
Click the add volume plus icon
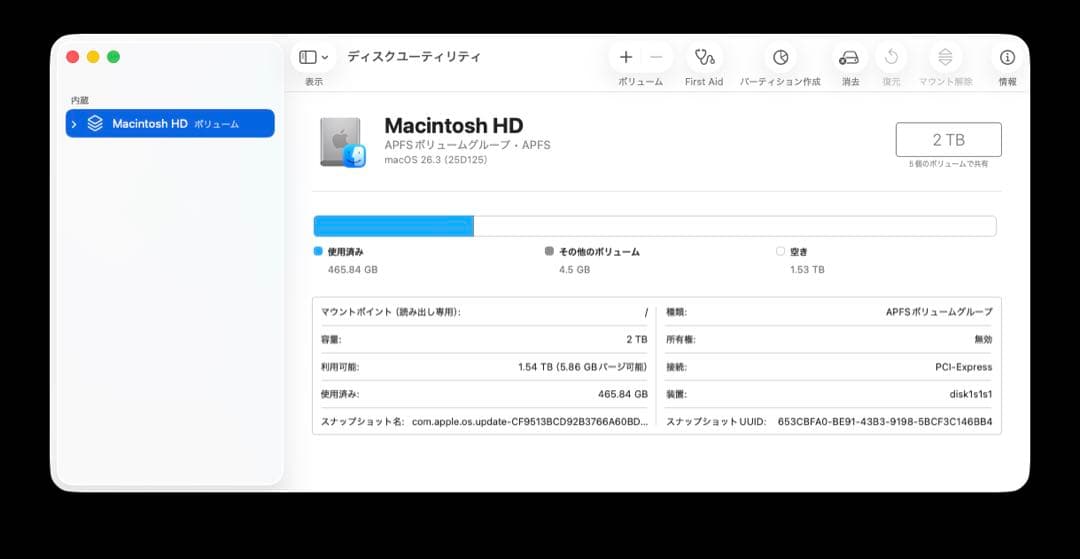[x=625, y=57]
